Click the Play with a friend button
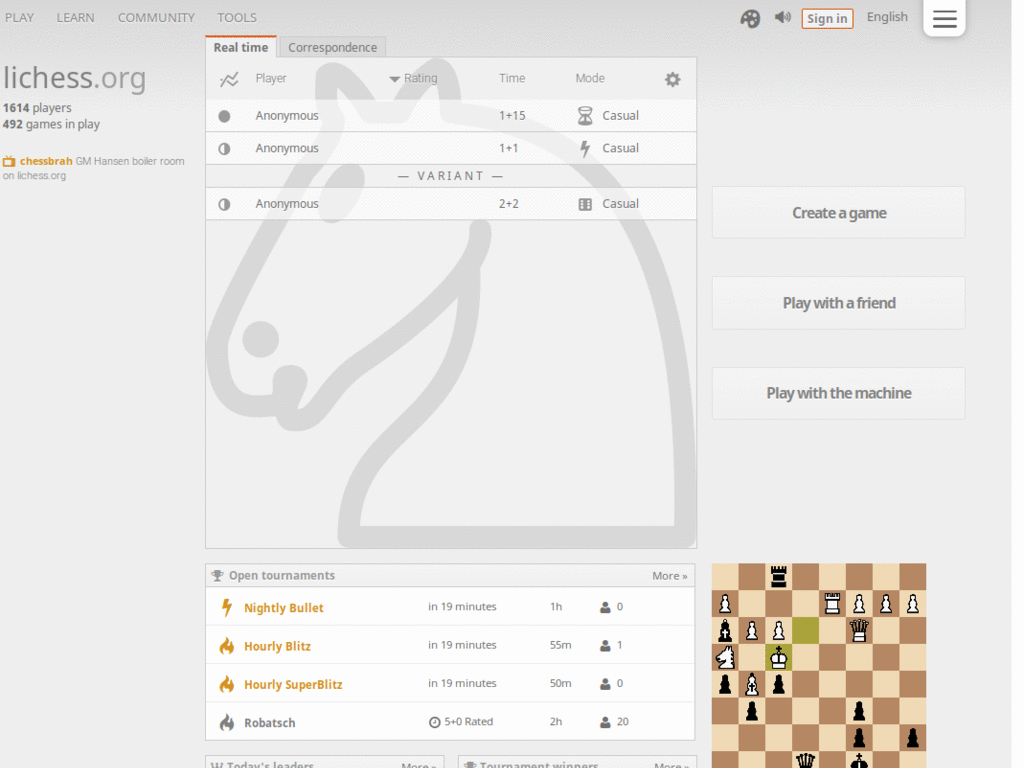Screen dimensions: 1024x768 [839, 303]
